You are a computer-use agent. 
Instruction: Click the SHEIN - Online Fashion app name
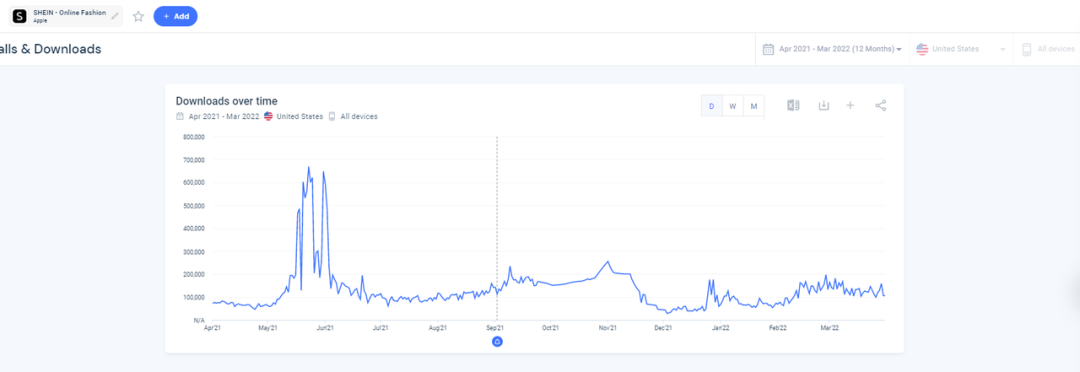70,12
